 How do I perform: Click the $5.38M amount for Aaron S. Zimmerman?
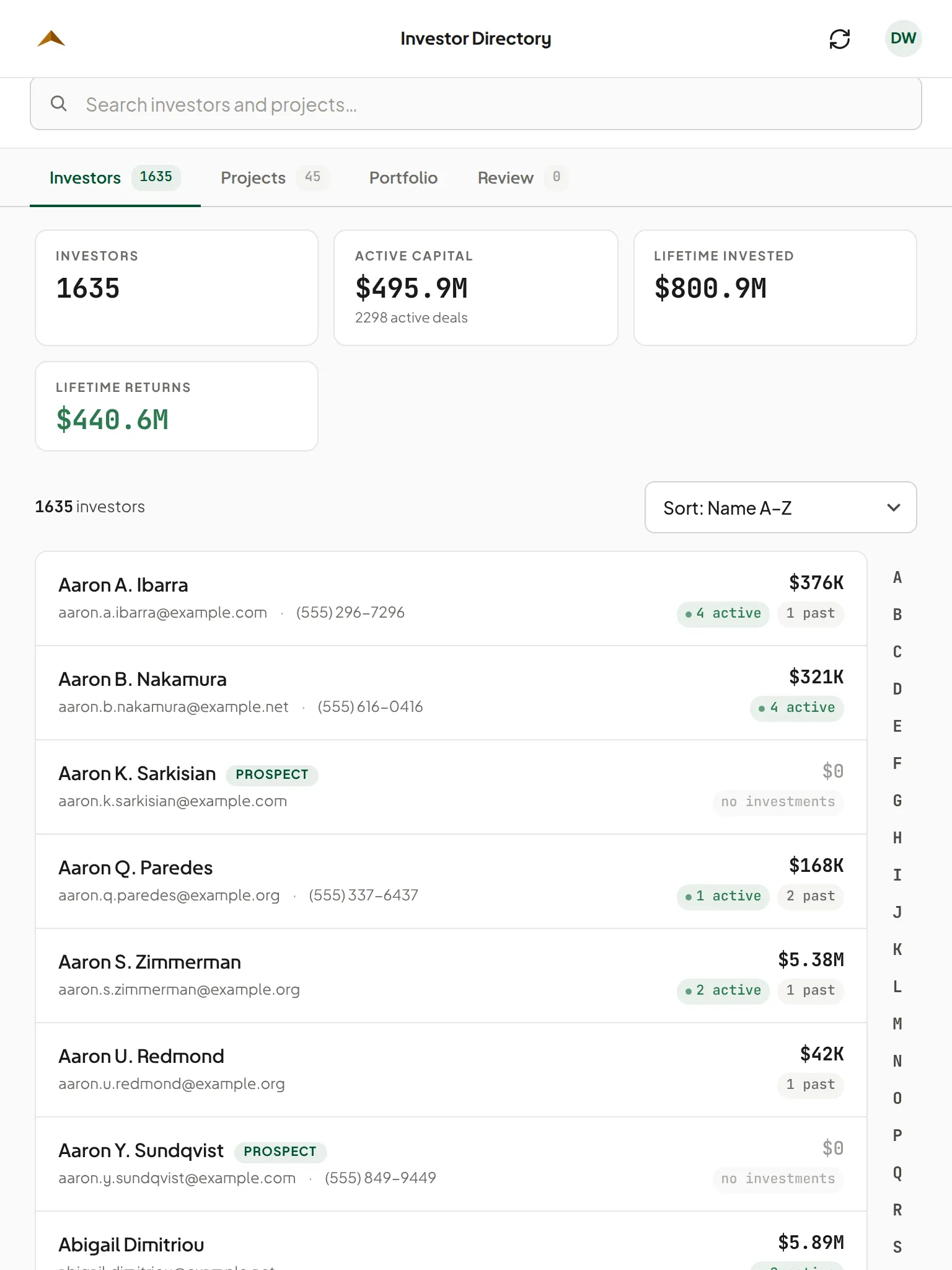pyautogui.click(x=811, y=960)
